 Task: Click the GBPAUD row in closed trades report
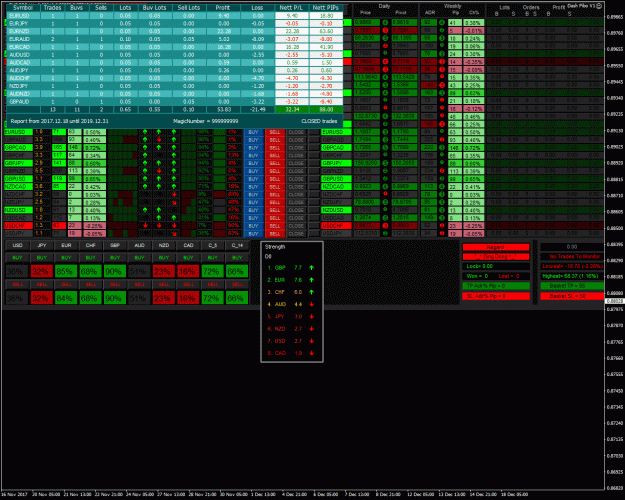point(175,102)
